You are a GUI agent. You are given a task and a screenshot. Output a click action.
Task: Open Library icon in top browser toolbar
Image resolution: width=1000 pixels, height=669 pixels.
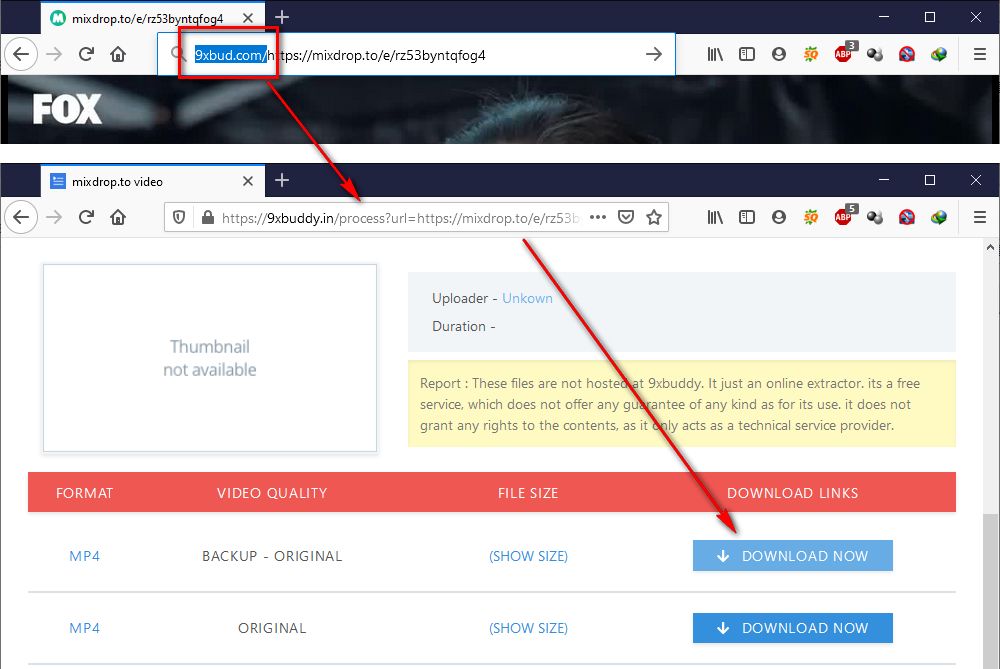click(715, 54)
